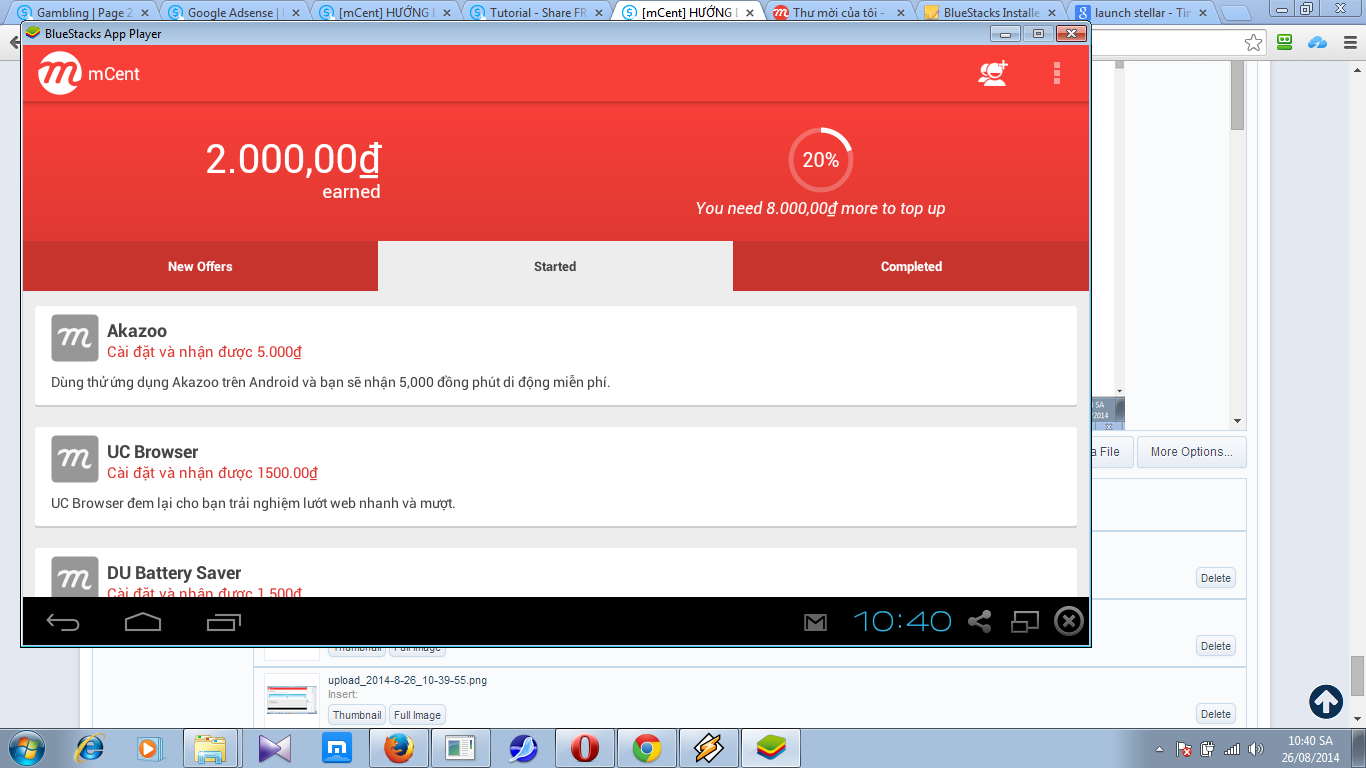Click the upload_2014-8-26_10-39-55.png preview thumbnail
The image size is (1366, 768).
(x=292, y=698)
